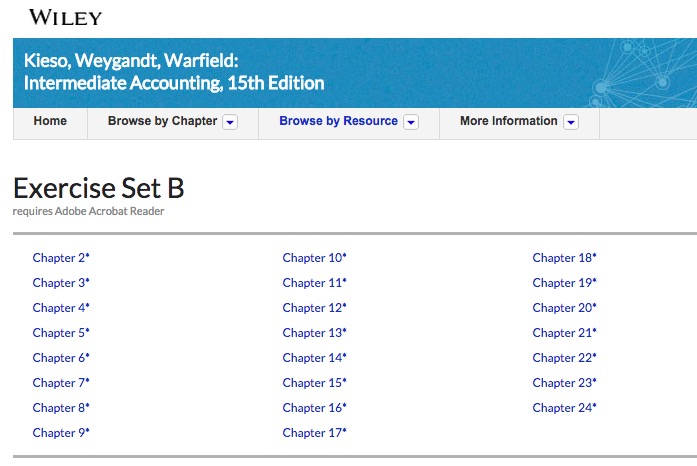Open the Browse by Chapter menu
The height and width of the screenshot is (466, 697).
[162, 121]
